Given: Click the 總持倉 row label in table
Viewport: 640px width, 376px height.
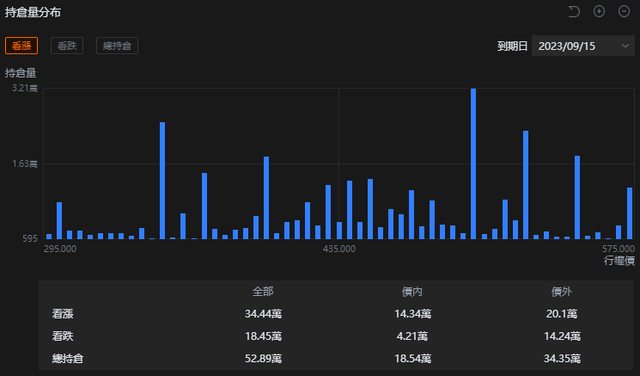Looking at the screenshot, I should coord(68,358).
